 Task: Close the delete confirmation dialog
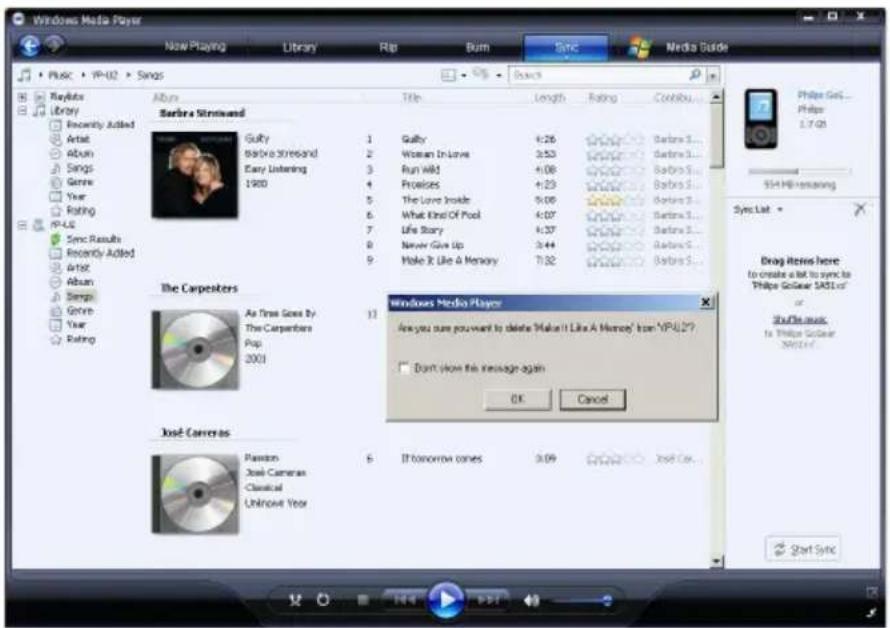[x=706, y=303]
